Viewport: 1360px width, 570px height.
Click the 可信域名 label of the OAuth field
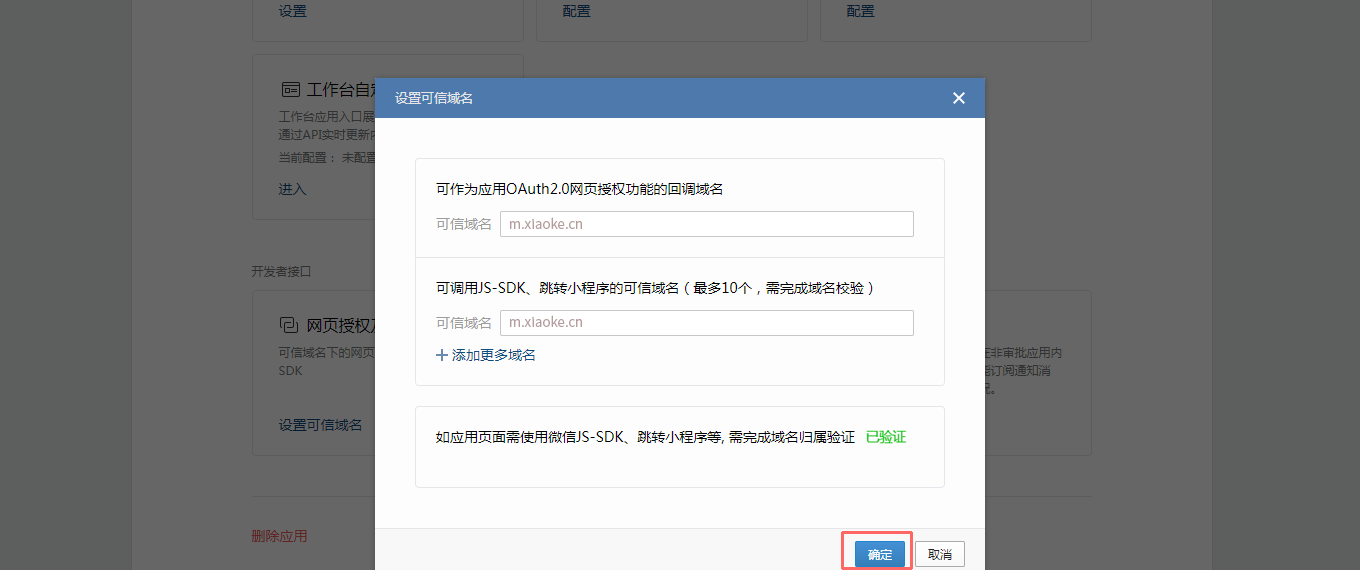tap(464, 224)
